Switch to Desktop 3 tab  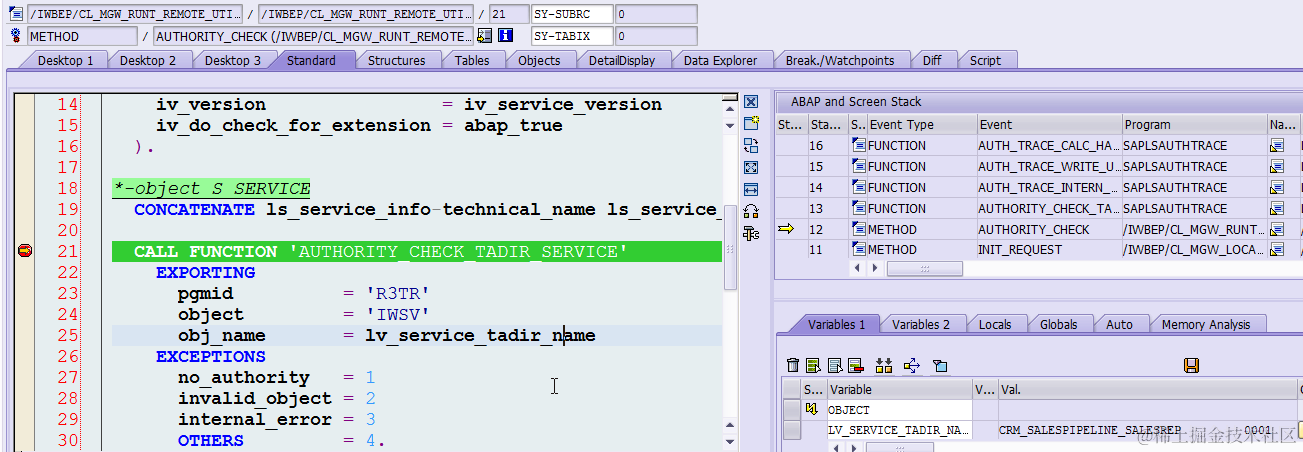click(233, 60)
